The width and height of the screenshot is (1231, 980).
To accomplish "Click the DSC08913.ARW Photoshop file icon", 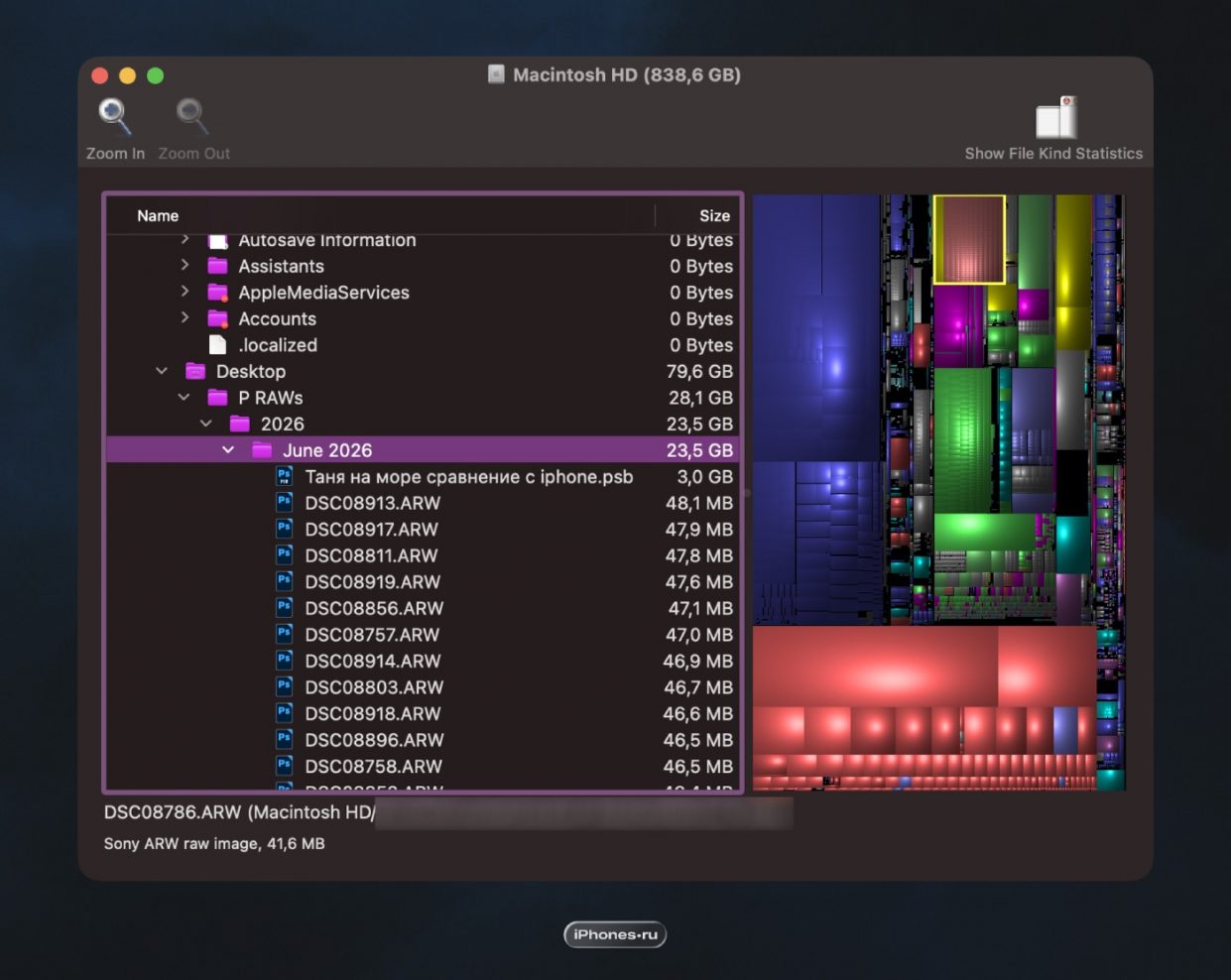I will pyautogui.click(x=284, y=503).
